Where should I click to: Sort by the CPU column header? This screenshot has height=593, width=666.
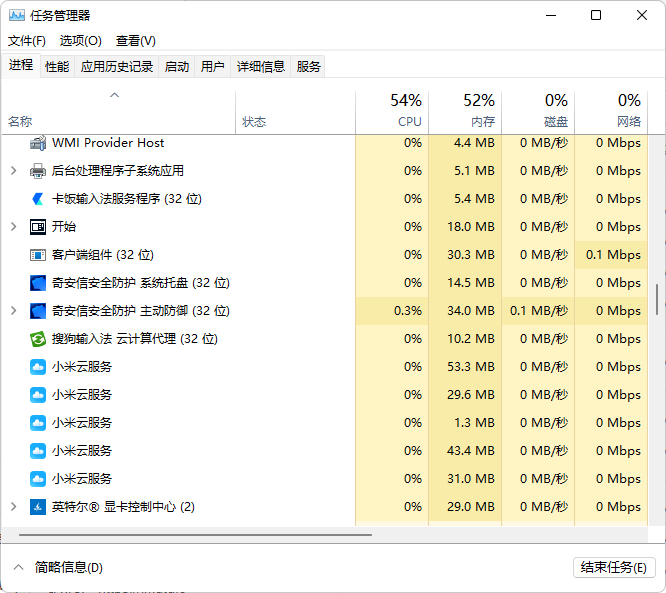tap(392, 112)
